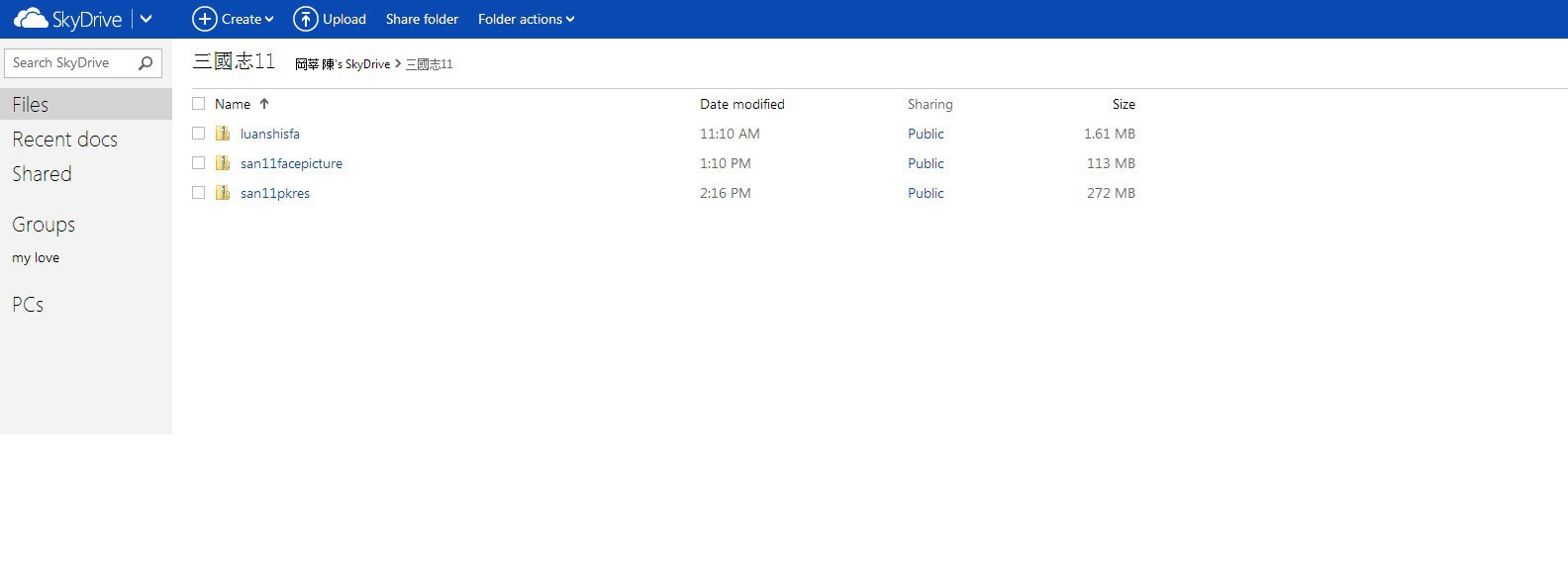The height and width of the screenshot is (564, 1568).
Task: Go to the Shared sidebar section
Action: click(x=42, y=174)
